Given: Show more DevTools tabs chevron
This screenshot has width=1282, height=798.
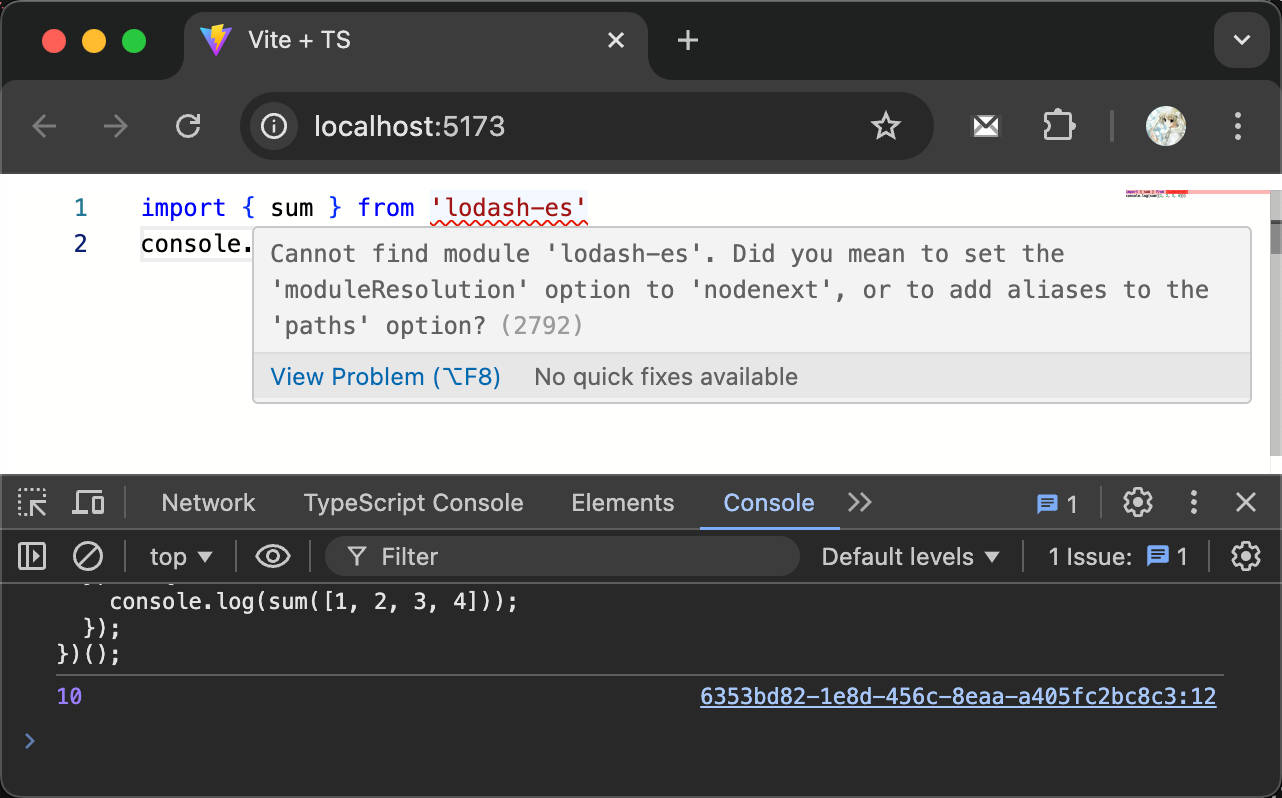Looking at the screenshot, I should (860, 503).
